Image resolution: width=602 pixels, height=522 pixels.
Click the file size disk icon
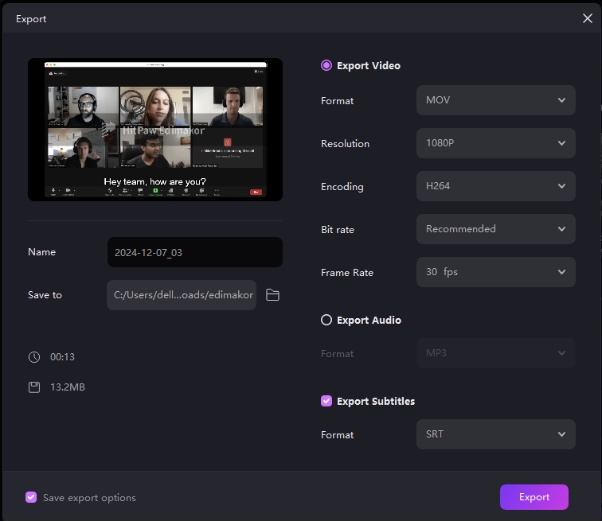pyautogui.click(x=34, y=387)
